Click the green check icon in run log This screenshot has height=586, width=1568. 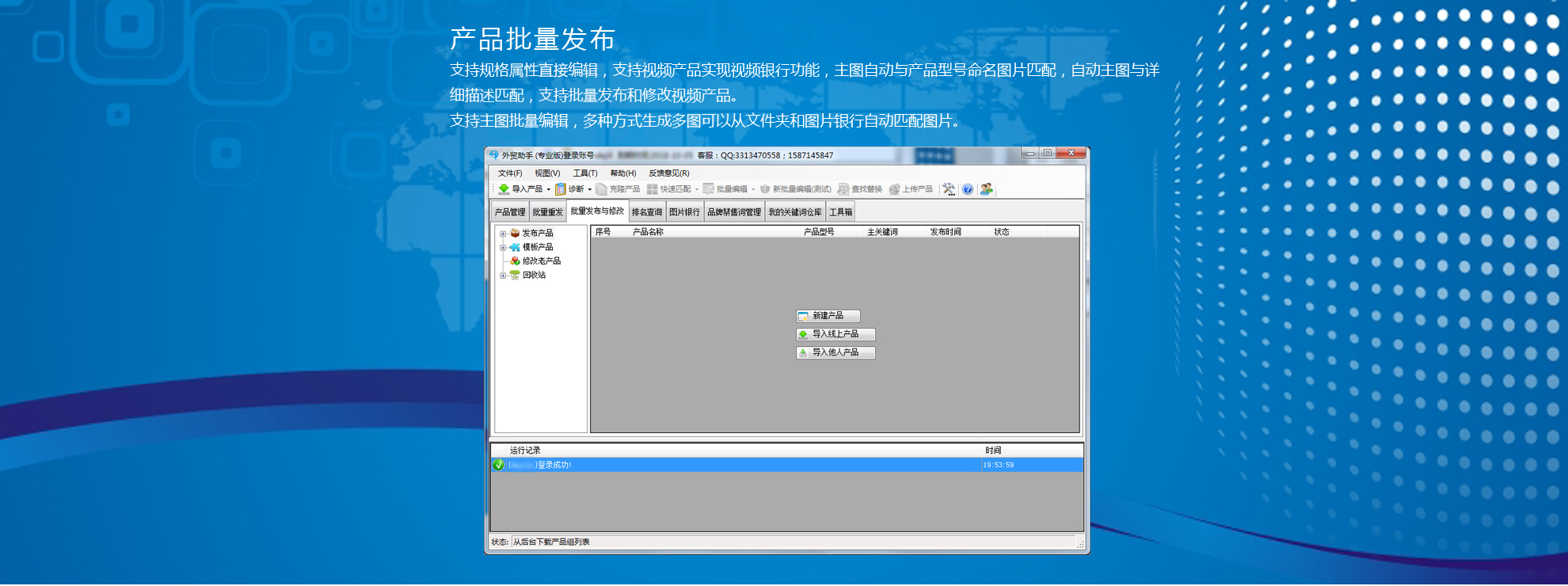coord(499,465)
